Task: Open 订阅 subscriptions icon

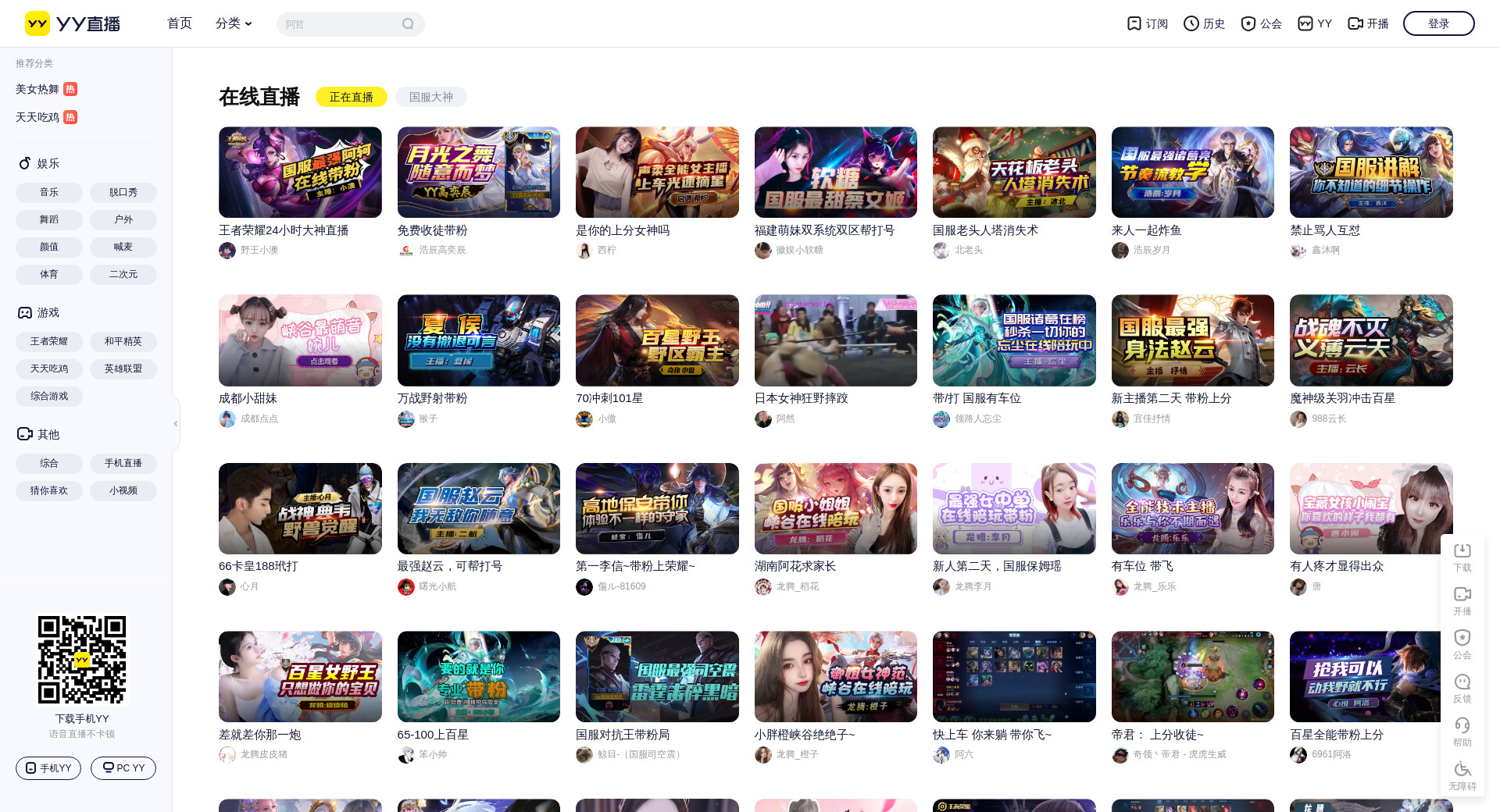Action: pyautogui.click(x=1134, y=23)
